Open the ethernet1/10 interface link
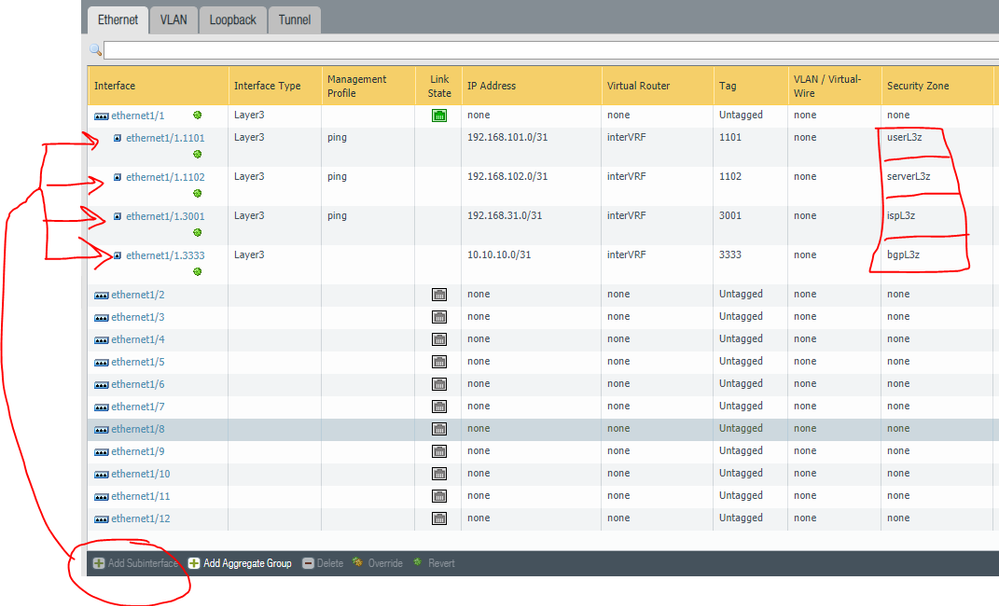The image size is (999, 606). (140, 474)
